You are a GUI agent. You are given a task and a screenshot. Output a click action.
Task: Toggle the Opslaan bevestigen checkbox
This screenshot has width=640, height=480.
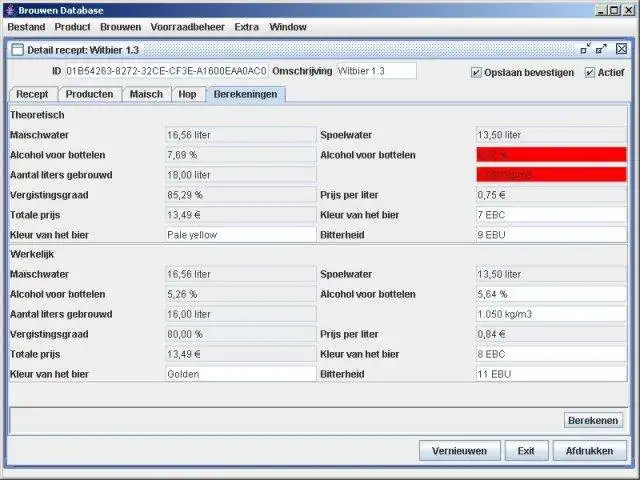tap(476, 73)
